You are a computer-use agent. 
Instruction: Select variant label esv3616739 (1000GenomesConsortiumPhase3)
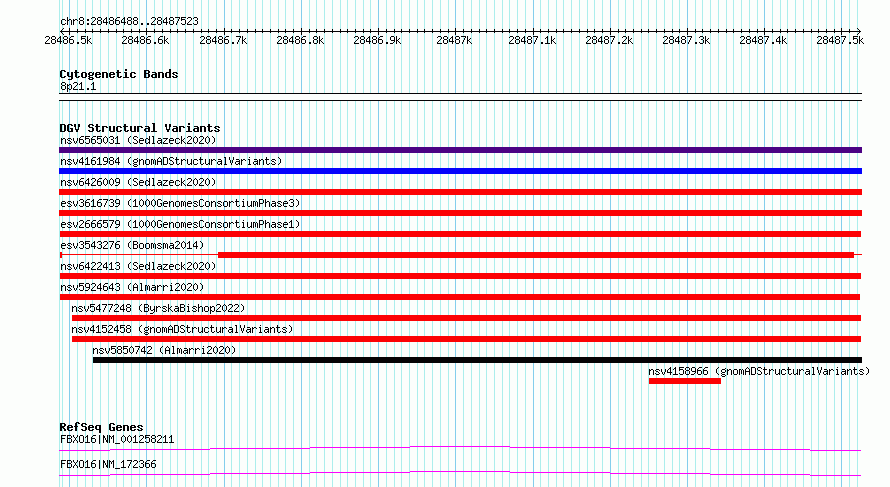(x=180, y=203)
